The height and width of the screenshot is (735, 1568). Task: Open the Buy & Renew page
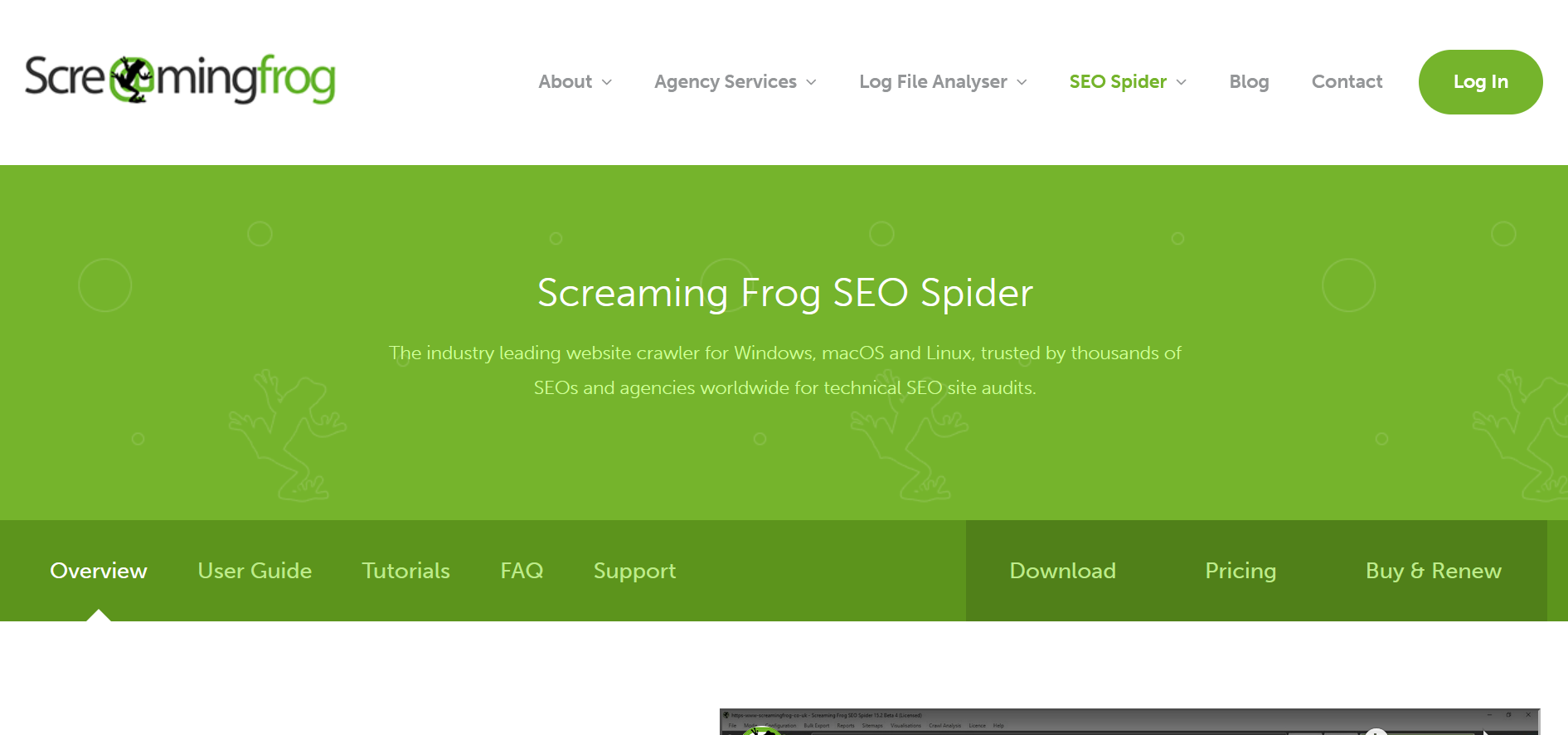click(x=1433, y=572)
